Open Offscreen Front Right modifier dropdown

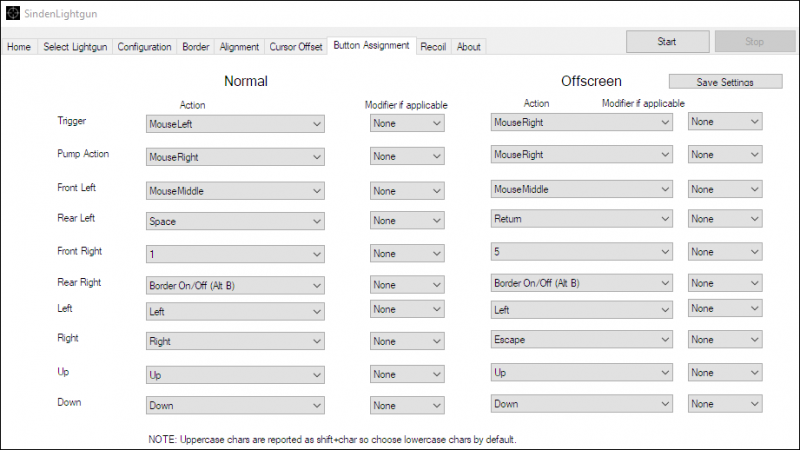(x=725, y=252)
